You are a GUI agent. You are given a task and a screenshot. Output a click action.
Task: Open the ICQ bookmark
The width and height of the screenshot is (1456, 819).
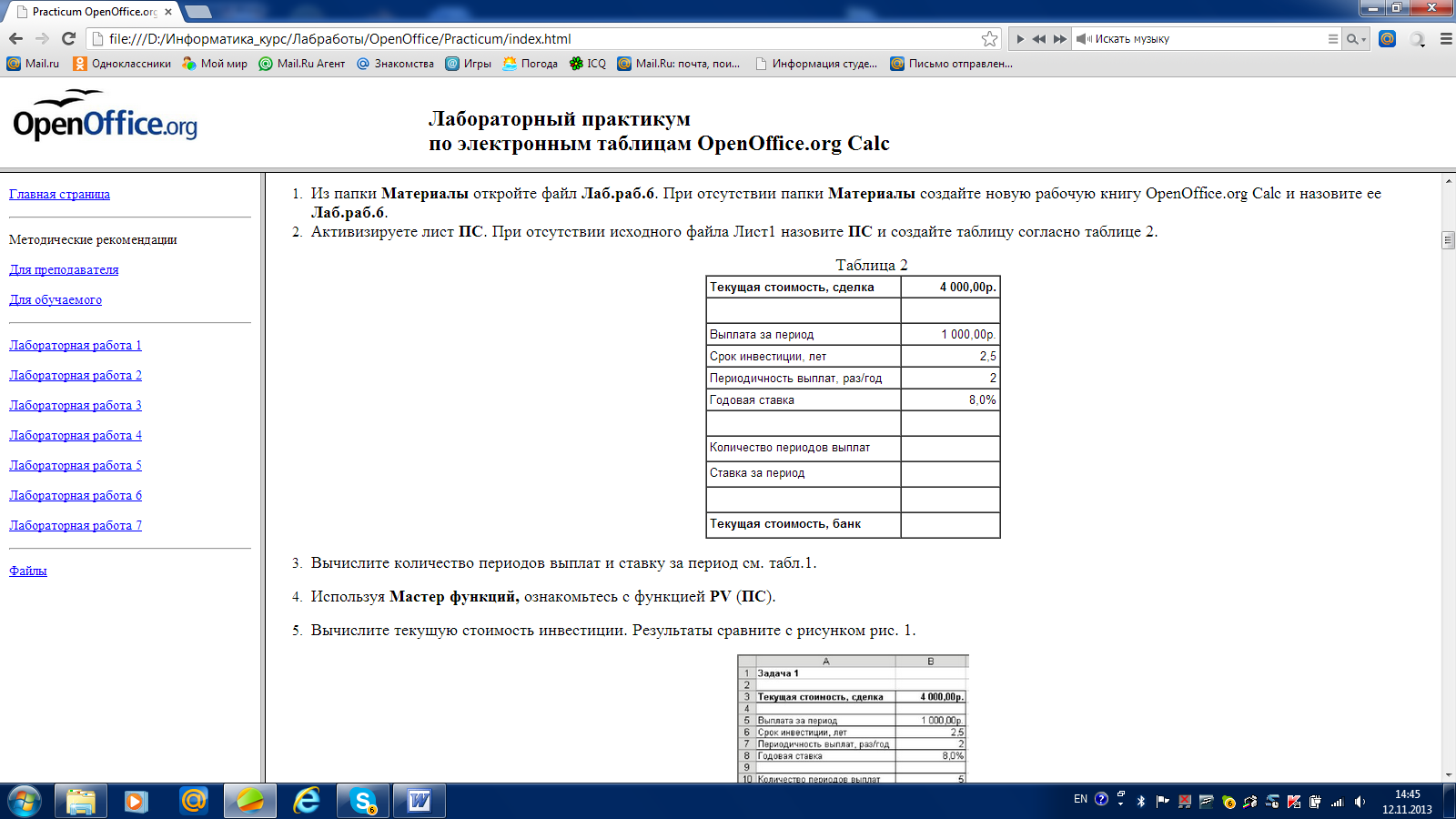[587, 64]
